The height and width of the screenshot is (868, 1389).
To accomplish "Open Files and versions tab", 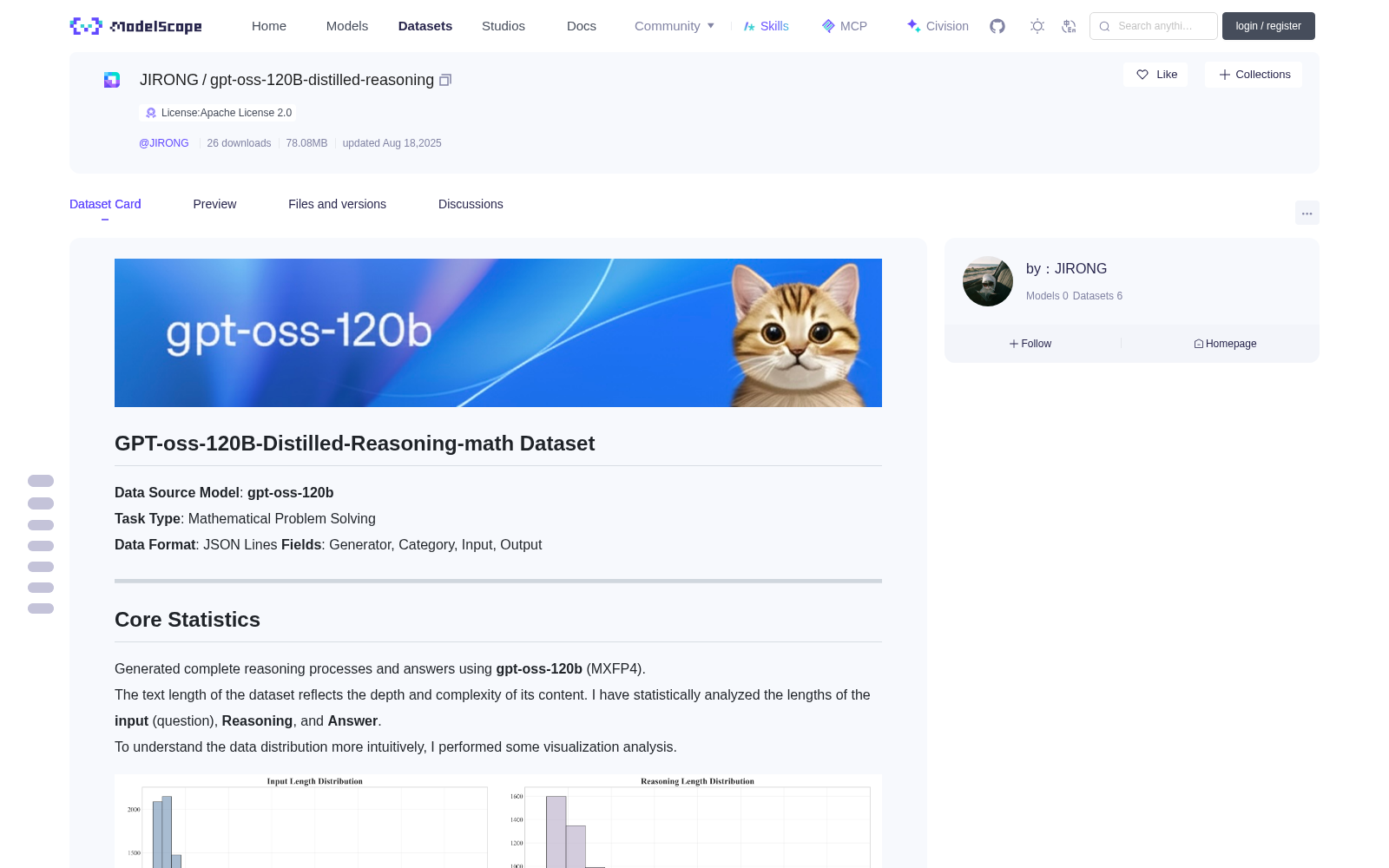I will (337, 204).
